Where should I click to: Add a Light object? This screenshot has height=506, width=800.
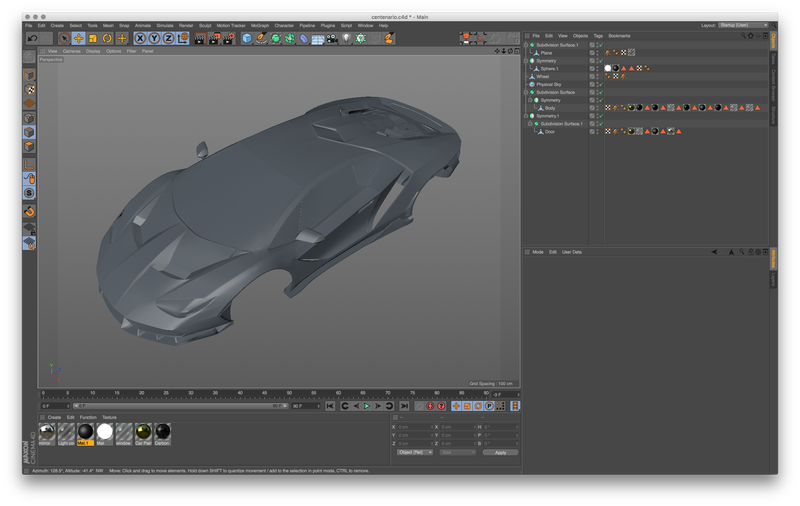coord(346,38)
